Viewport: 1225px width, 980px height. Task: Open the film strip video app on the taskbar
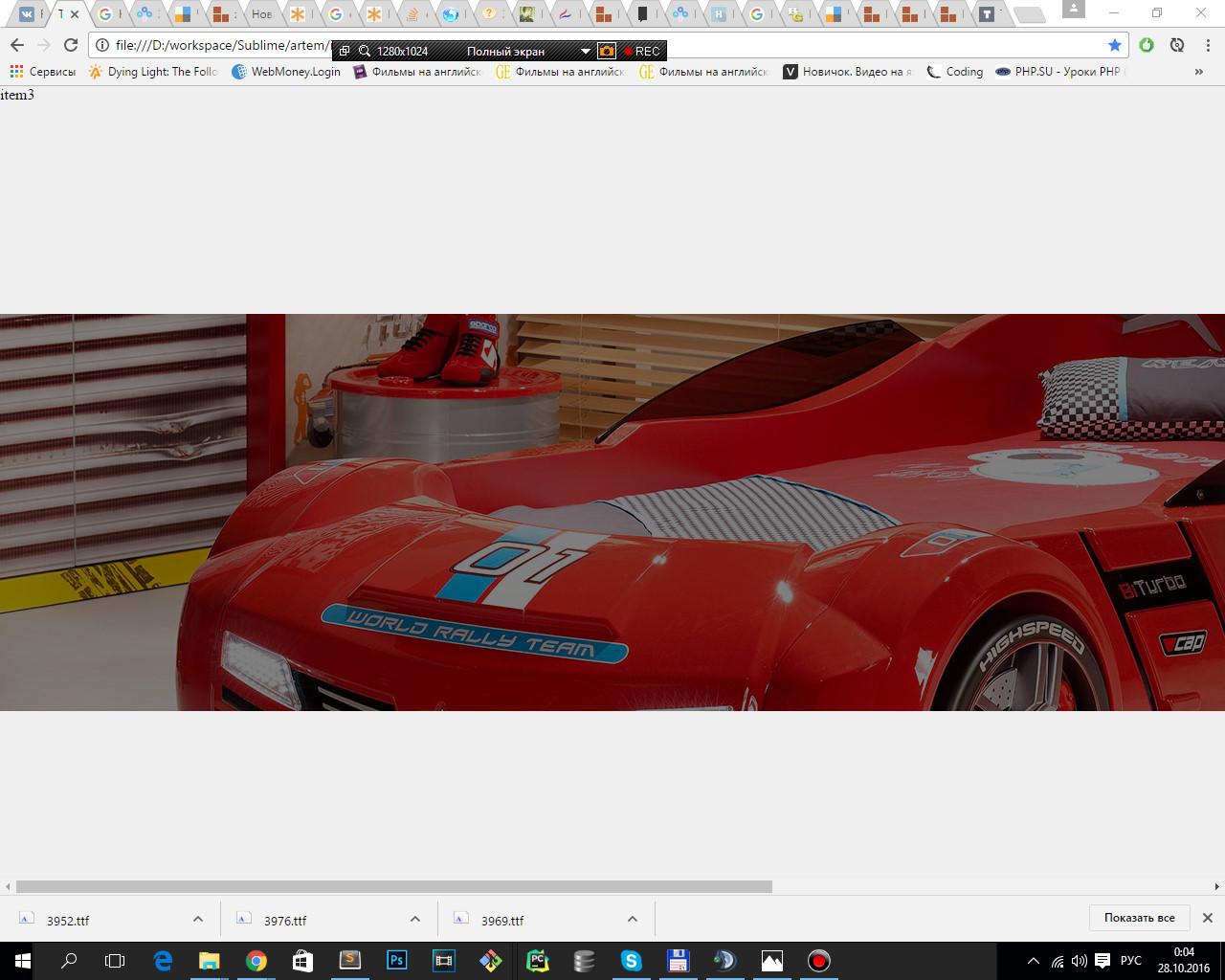coord(444,961)
